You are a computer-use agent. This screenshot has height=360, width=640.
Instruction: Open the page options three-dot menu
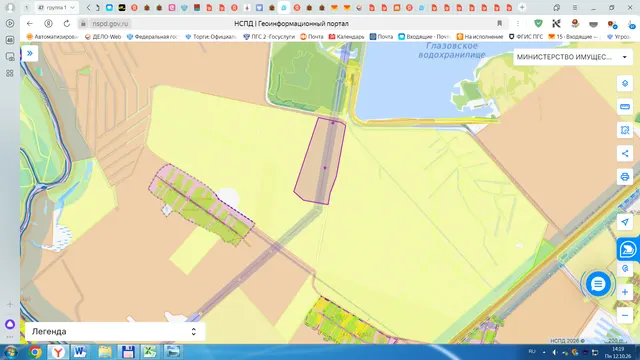click(x=518, y=24)
